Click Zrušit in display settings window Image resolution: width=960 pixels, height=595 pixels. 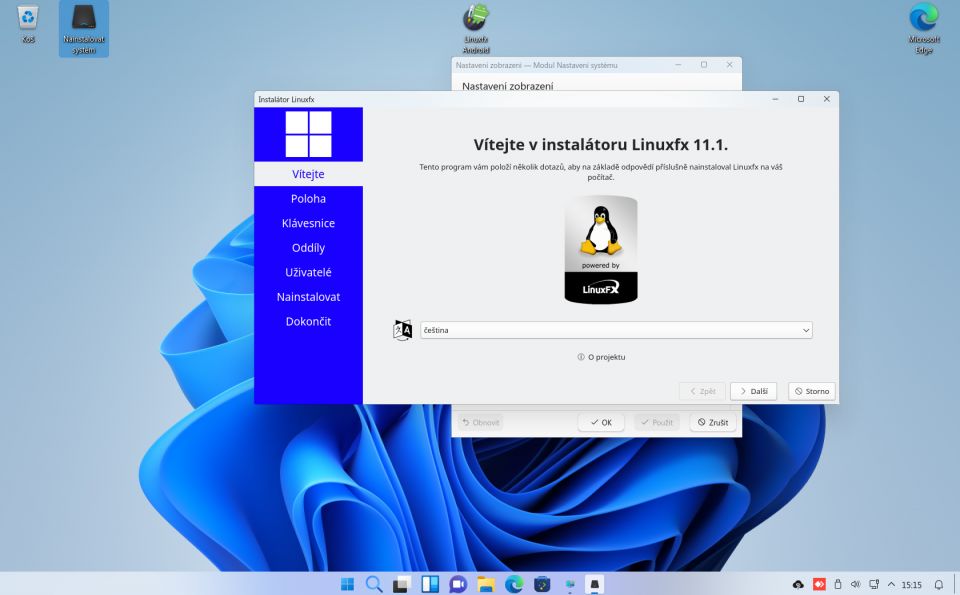tap(713, 422)
